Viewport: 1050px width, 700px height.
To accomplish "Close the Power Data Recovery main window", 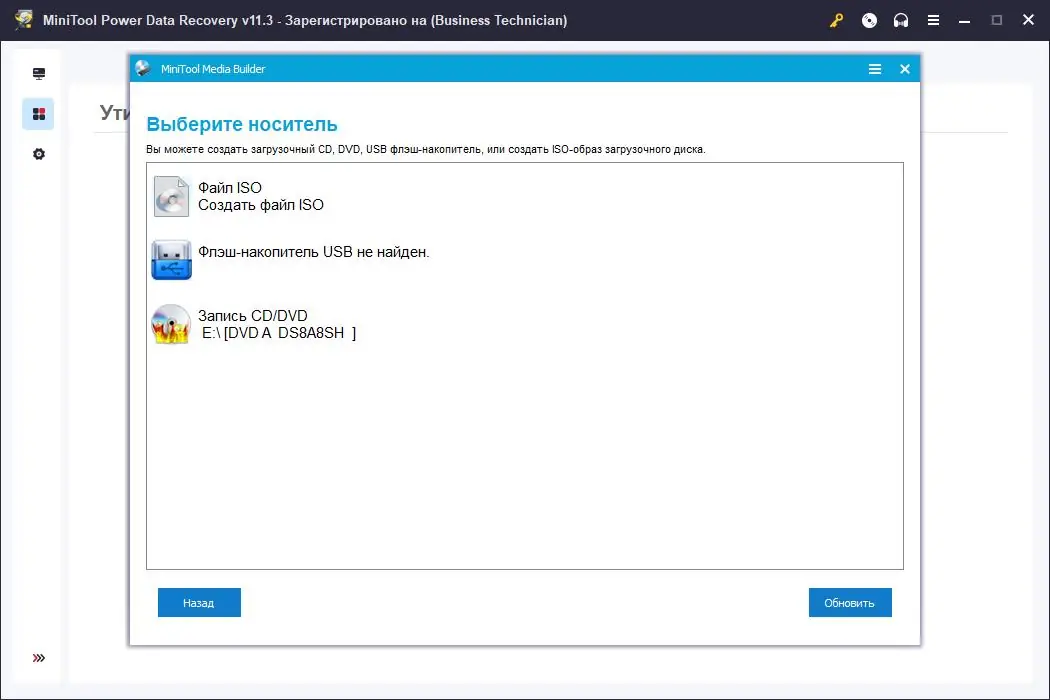I will pos(1029,20).
